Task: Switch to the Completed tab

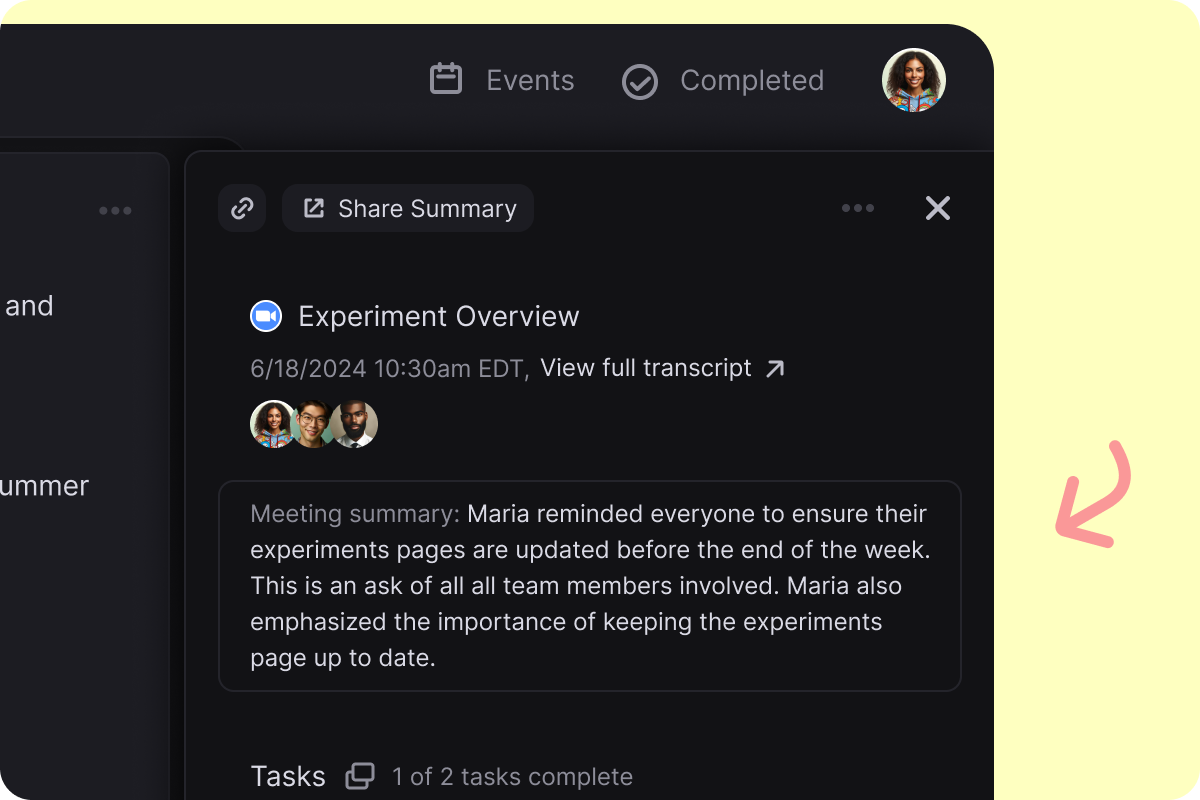Action: (723, 80)
